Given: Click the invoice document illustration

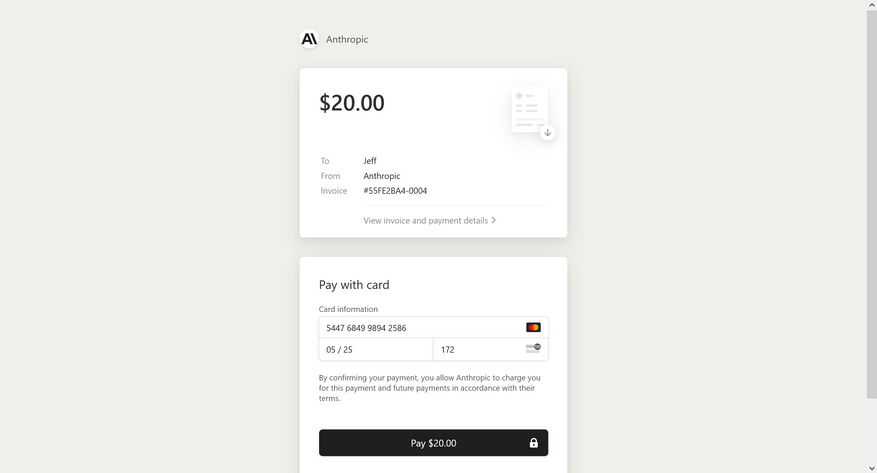Looking at the screenshot, I should pos(529,109).
